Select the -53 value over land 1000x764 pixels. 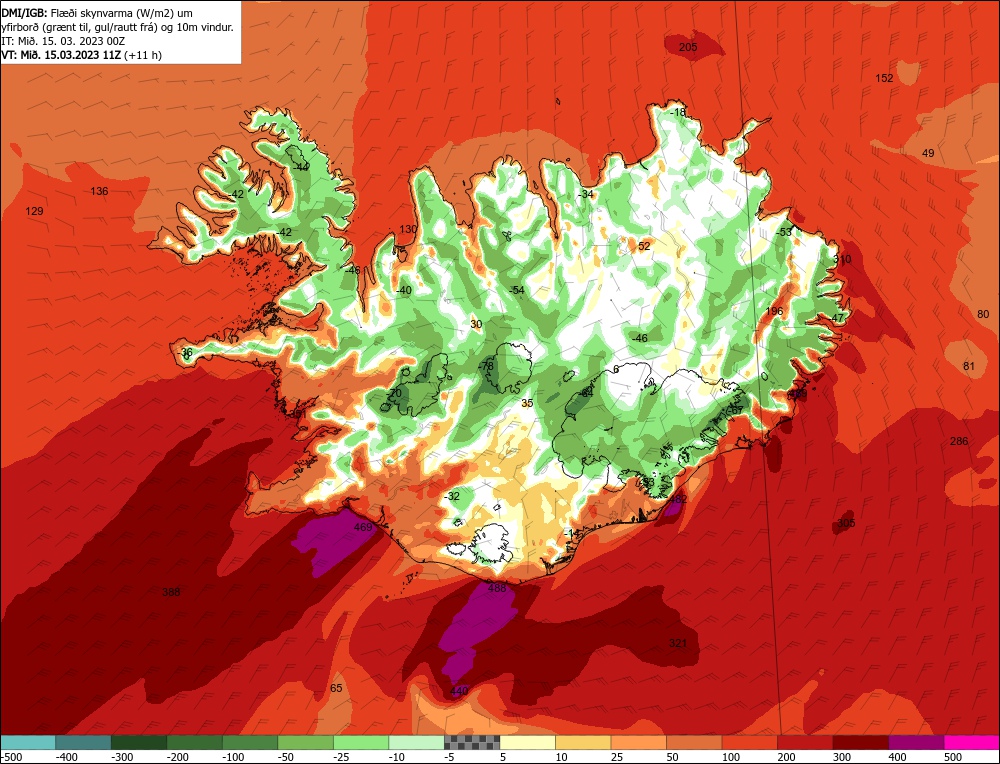coord(784,232)
